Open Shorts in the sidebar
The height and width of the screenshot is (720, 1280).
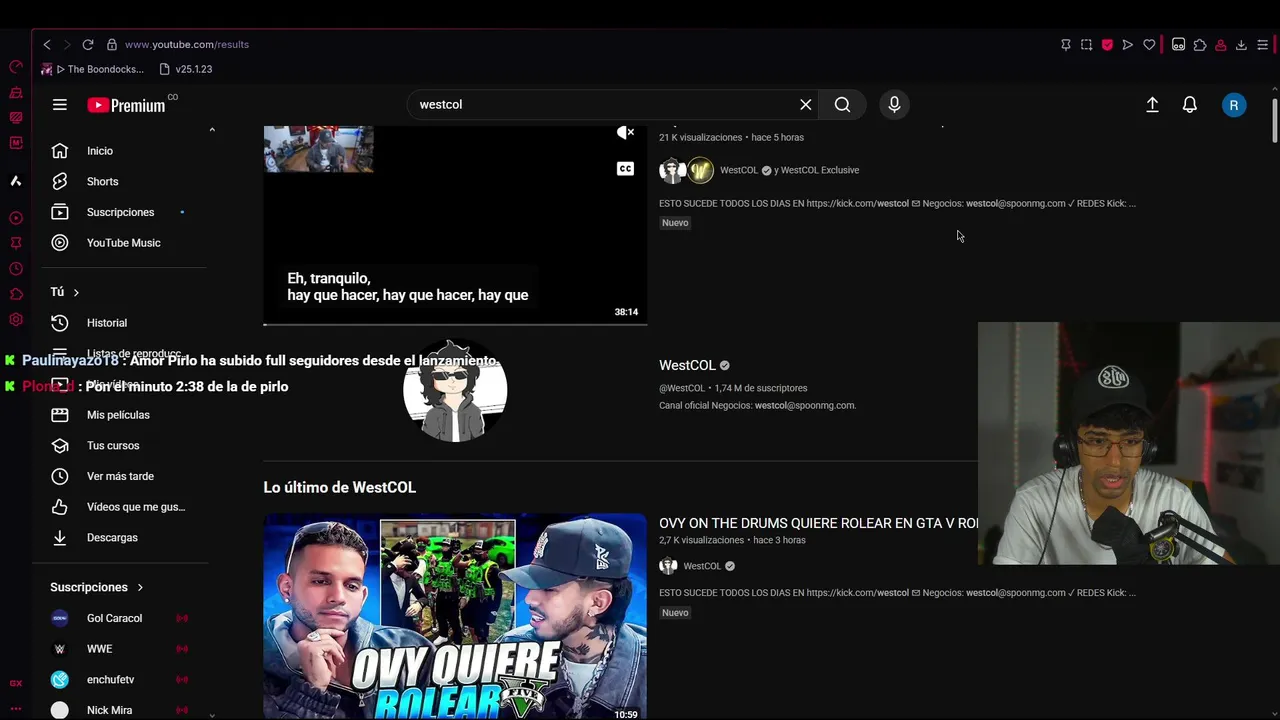click(x=124, y=182)
